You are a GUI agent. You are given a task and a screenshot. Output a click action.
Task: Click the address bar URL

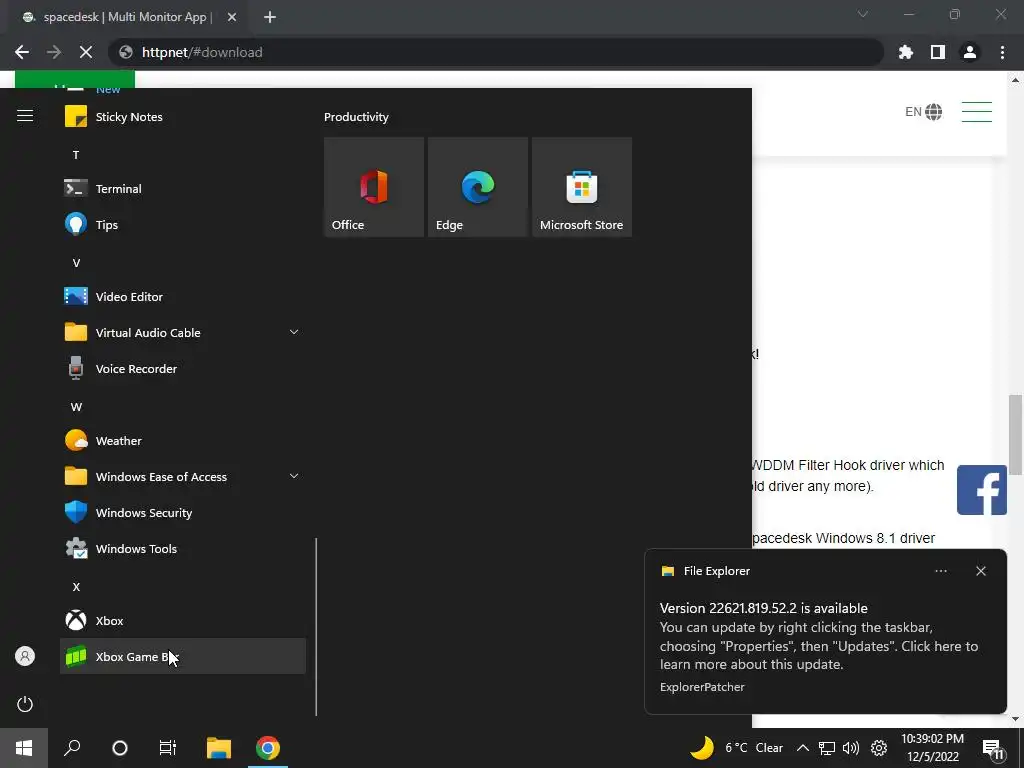coord(202,52)
